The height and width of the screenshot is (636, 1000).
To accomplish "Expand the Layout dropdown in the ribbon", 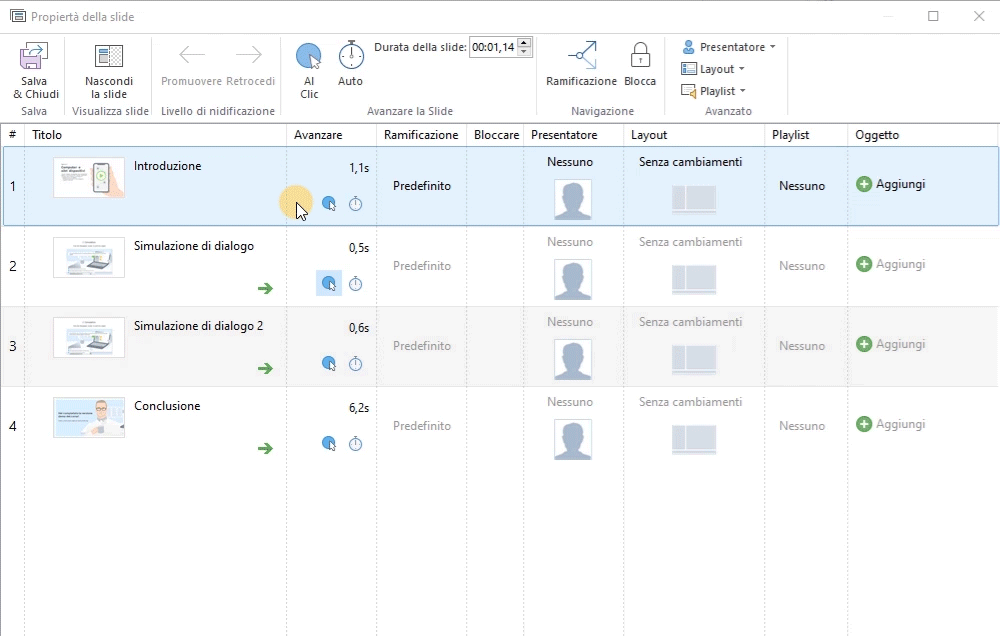I will click(714, 69).
